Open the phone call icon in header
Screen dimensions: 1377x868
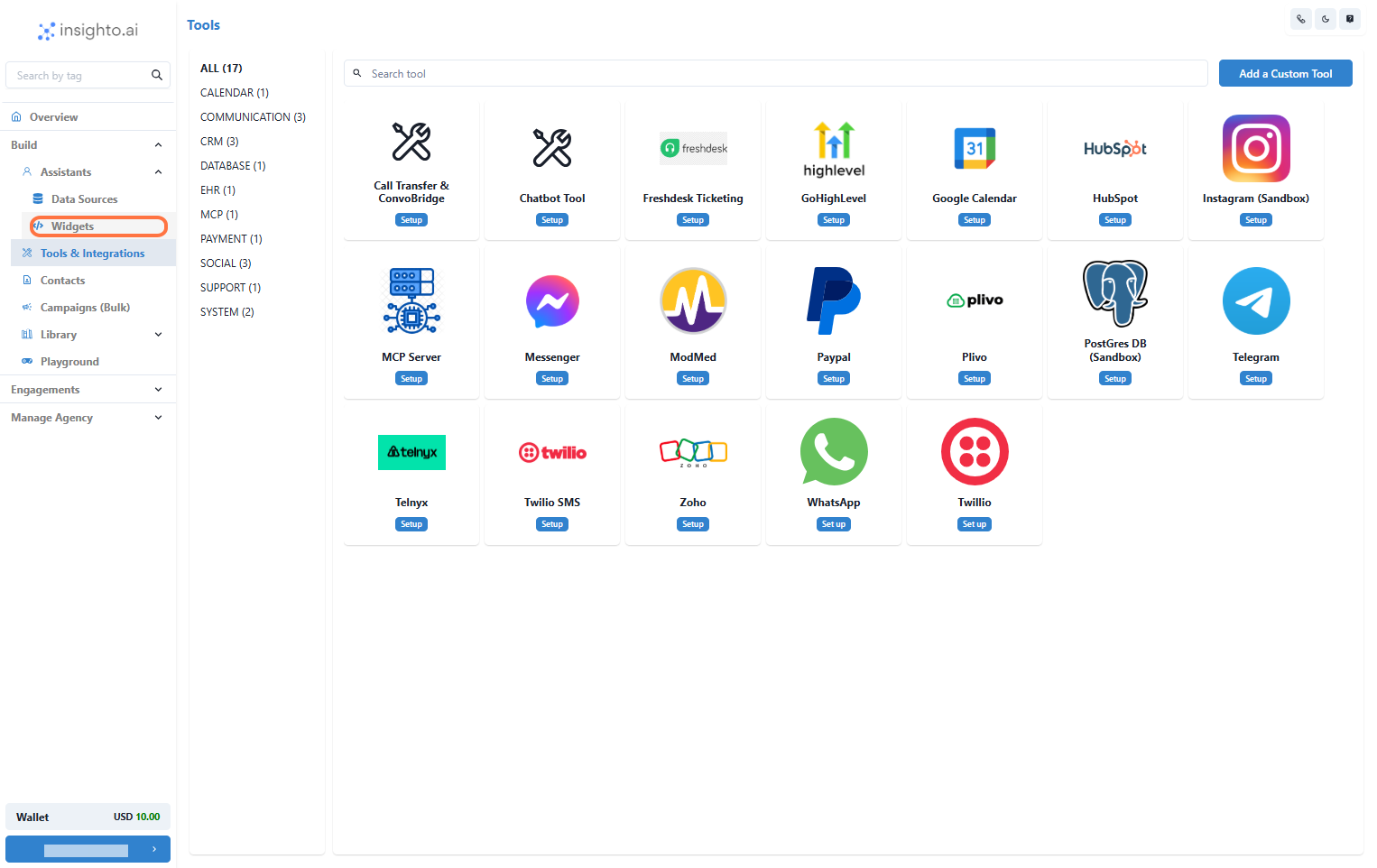pyautogui.click(x=1300, y=19)
